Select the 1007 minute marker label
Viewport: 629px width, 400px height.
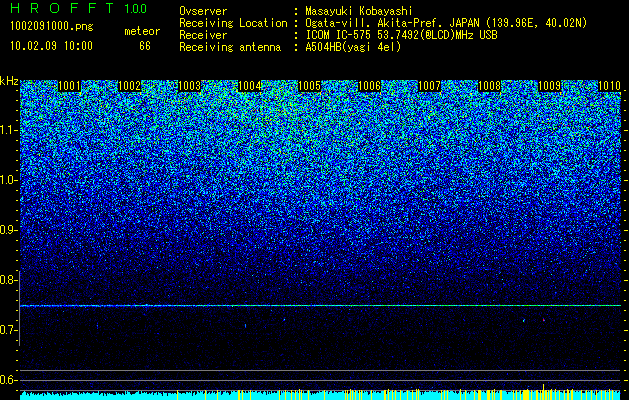430,86
